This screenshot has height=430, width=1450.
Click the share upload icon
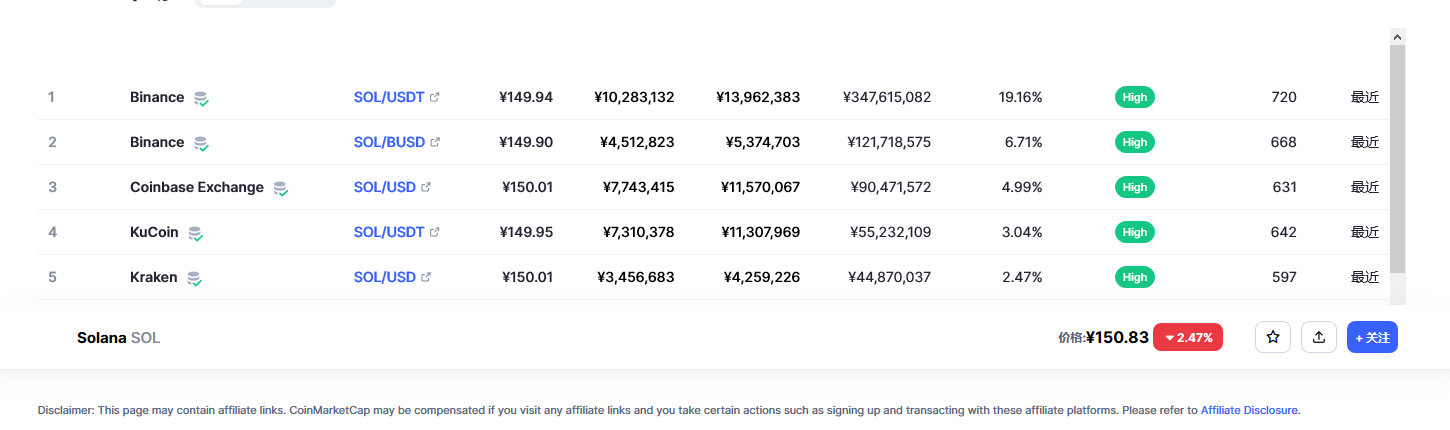point(1319,338)
